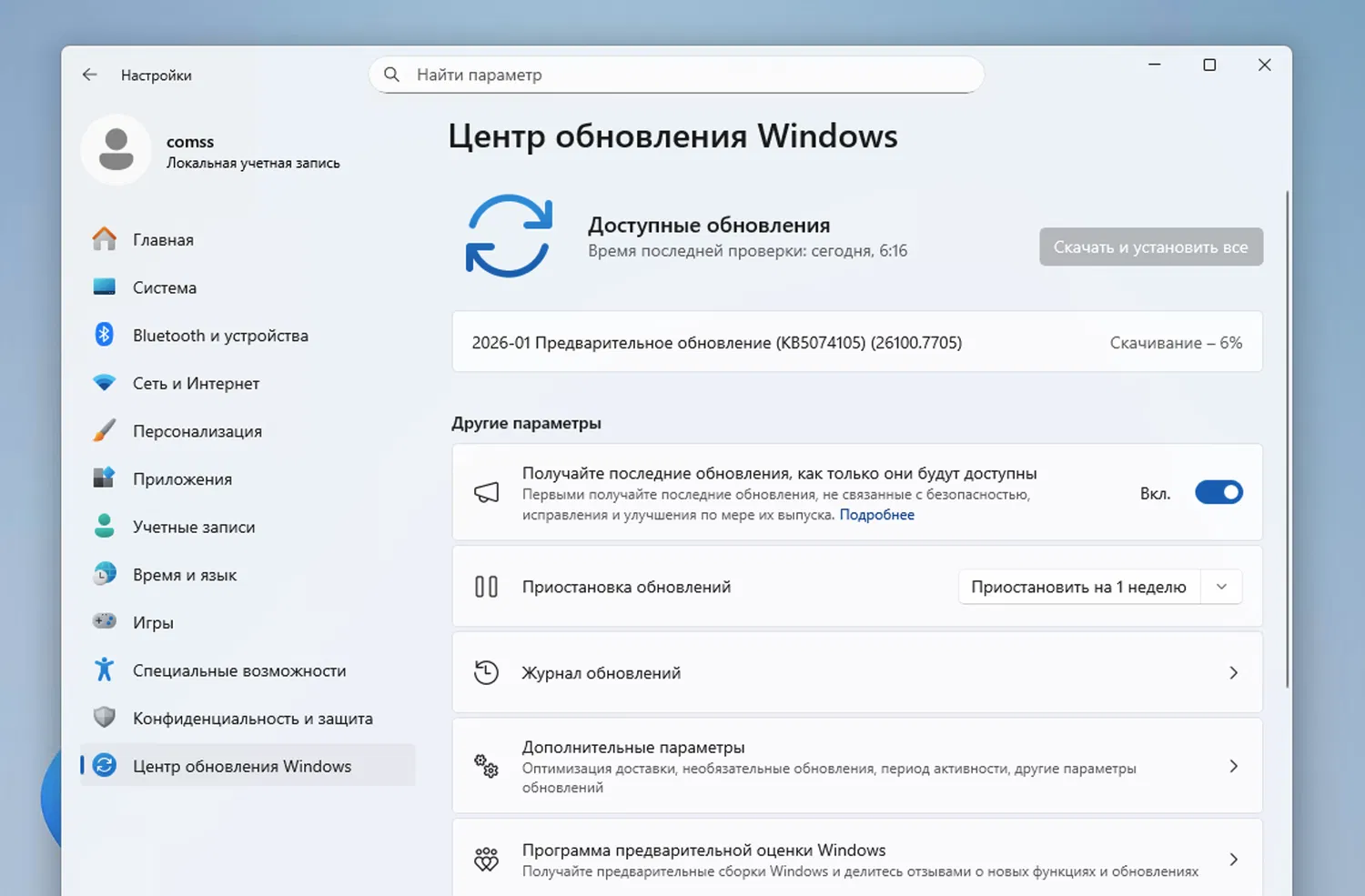Go to Время и язык
This screenshot has width=1365, height=896.
248,574
